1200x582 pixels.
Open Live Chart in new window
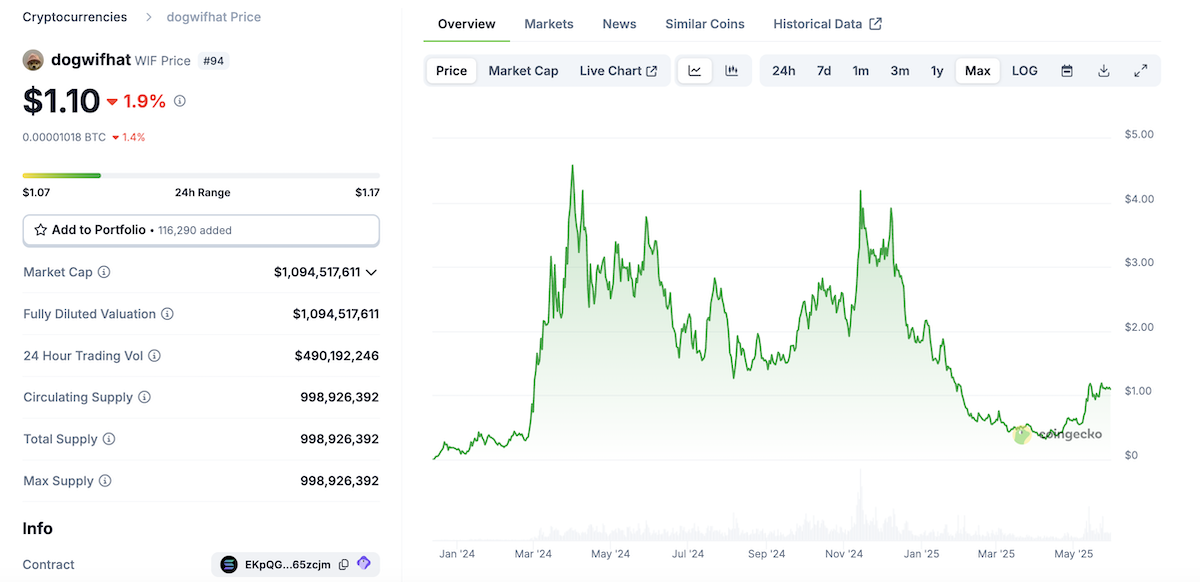618,71
